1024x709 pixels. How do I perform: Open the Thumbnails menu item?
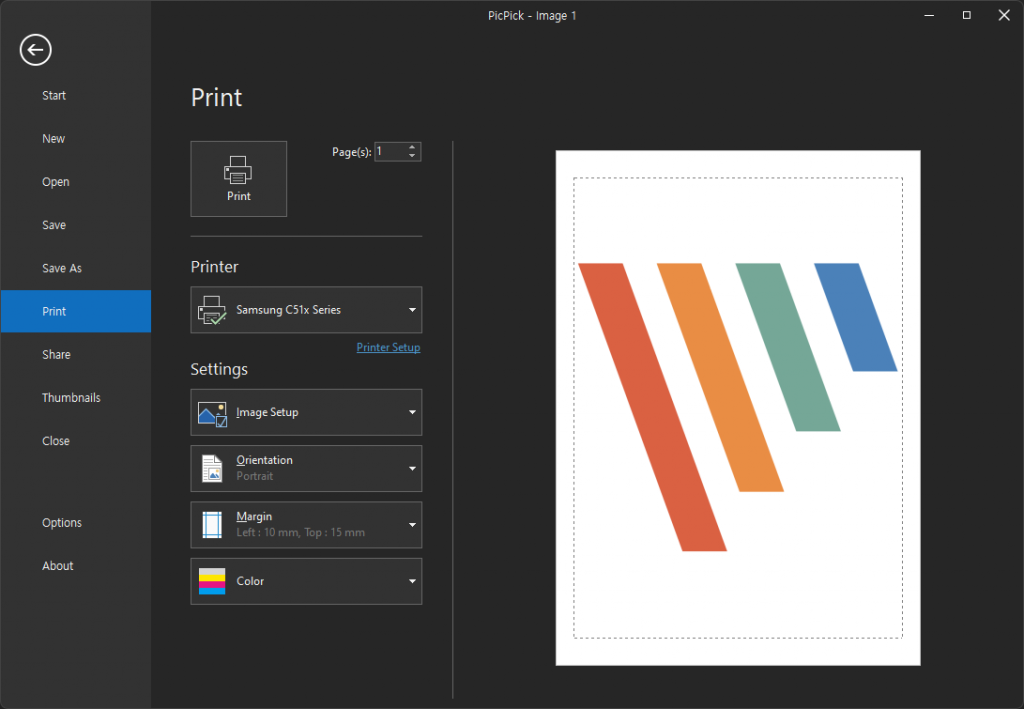[71, 397]
